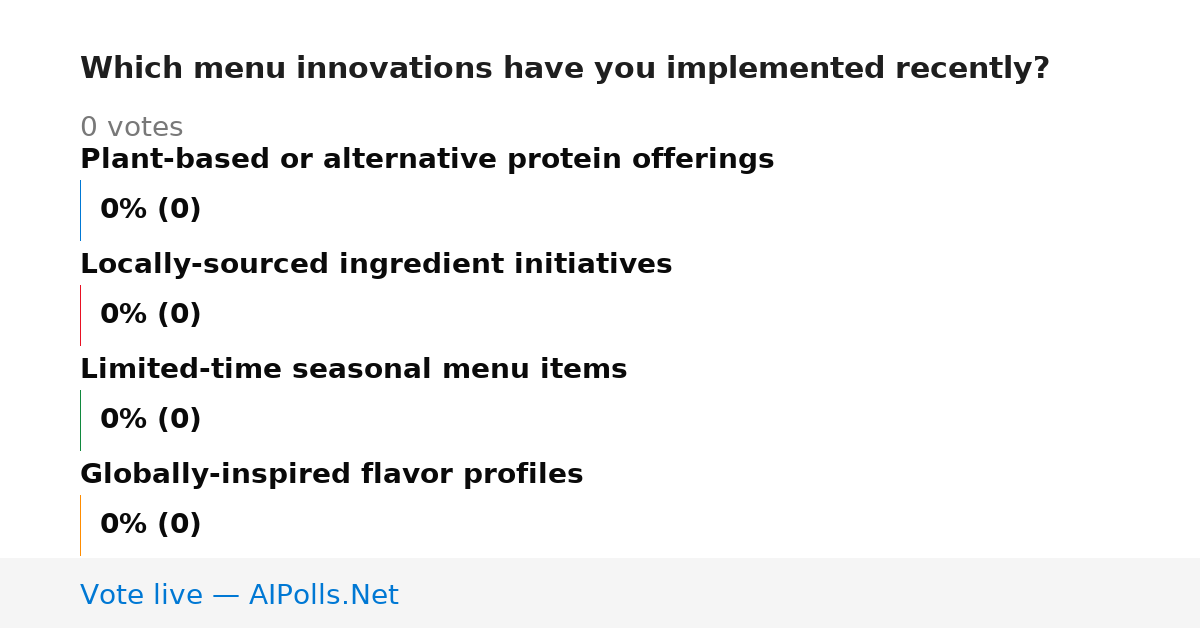Screen dimensions: 1200x628
Task: Click the word 'AIPolls.Net' in footer
Action: tap(324, 596)
